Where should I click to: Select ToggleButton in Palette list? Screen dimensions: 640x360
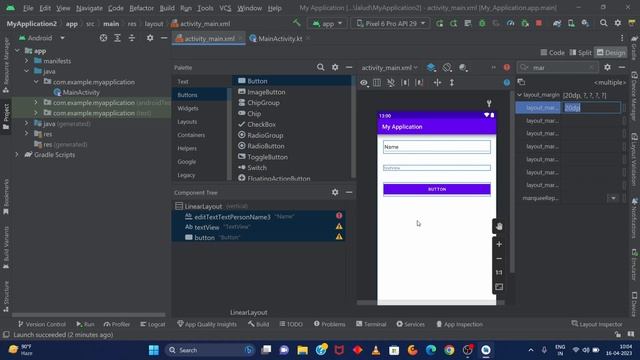pyautogui.click(x=267, y=157)
